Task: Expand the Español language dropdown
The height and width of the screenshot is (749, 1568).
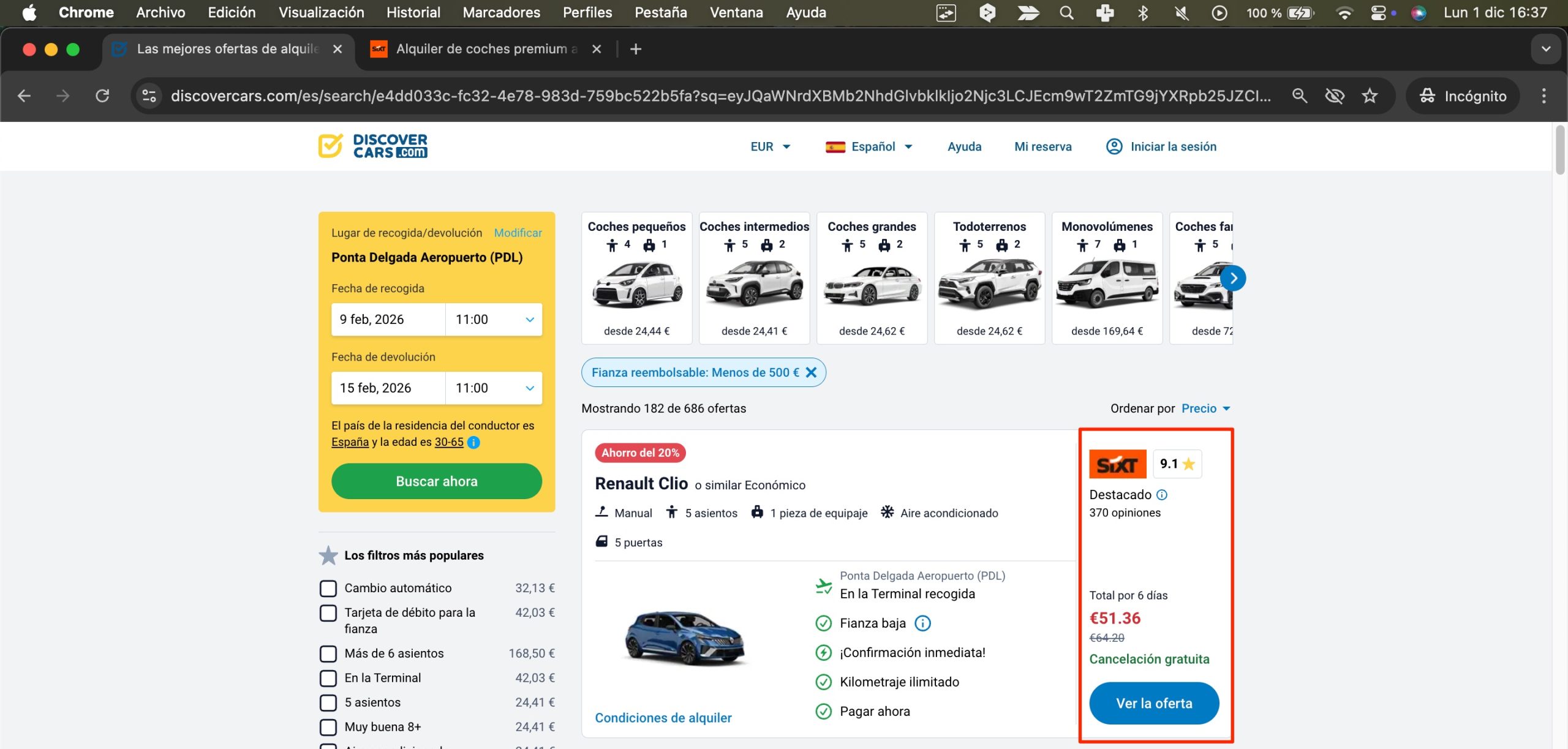Action: 870,146
